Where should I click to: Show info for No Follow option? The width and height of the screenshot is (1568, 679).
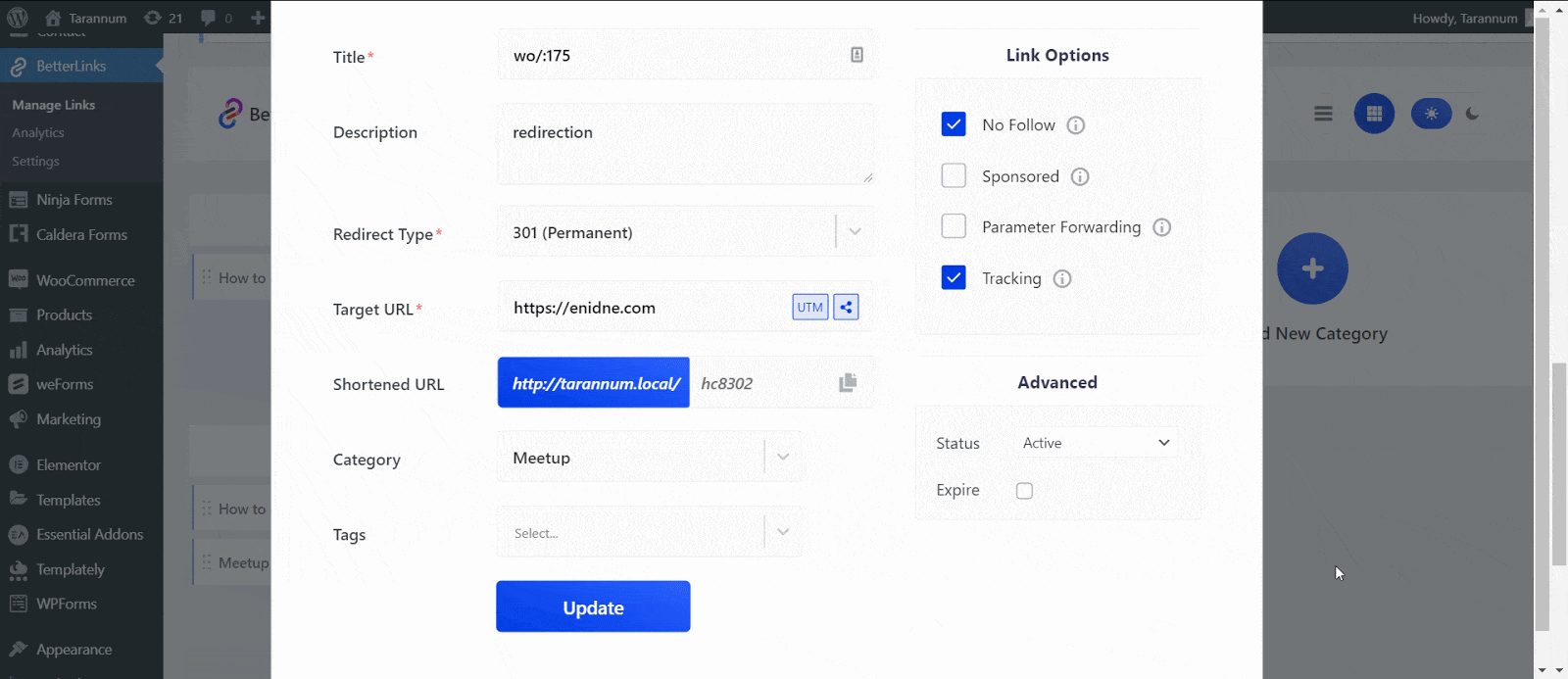click(x=1075, y=125)
